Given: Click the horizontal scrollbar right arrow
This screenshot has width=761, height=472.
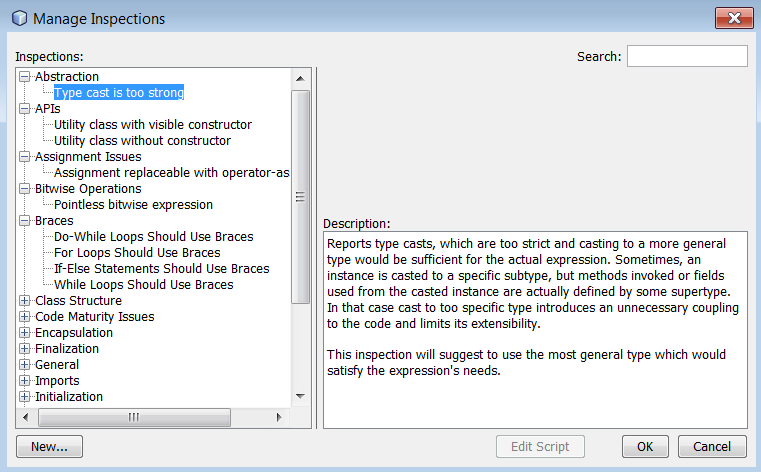Looking at the screenshot, I should (281, 416).
